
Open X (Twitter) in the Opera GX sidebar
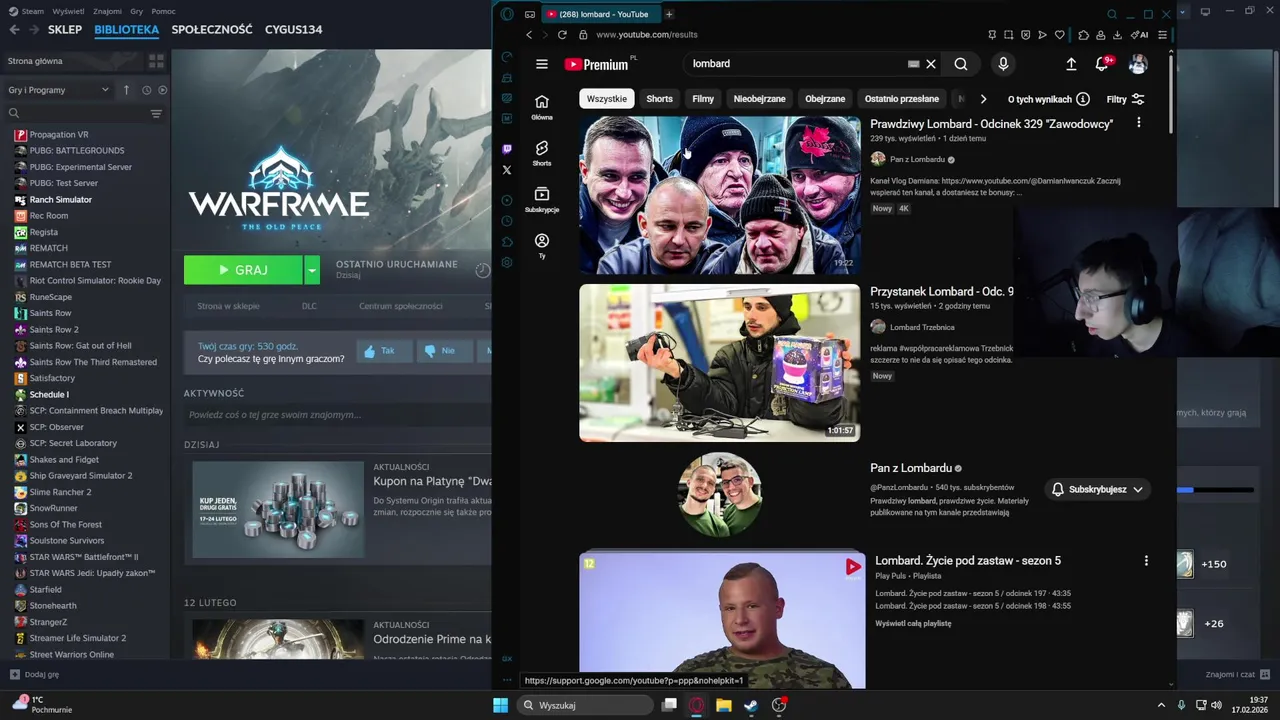(507, 170)
